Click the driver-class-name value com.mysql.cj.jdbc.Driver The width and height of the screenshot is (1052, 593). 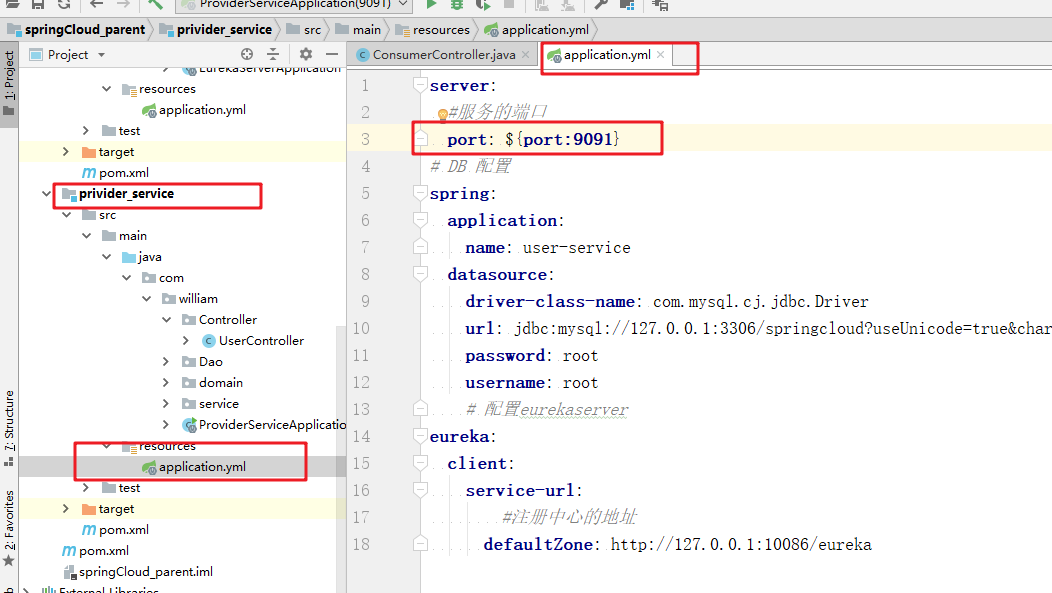tap(760, 302)
